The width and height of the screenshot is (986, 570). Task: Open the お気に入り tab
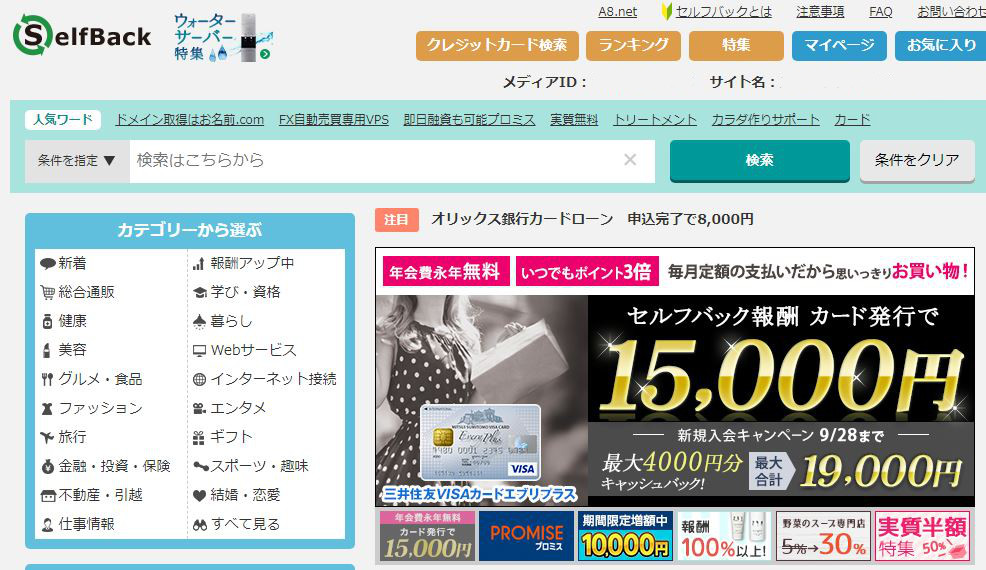(941, 45)
